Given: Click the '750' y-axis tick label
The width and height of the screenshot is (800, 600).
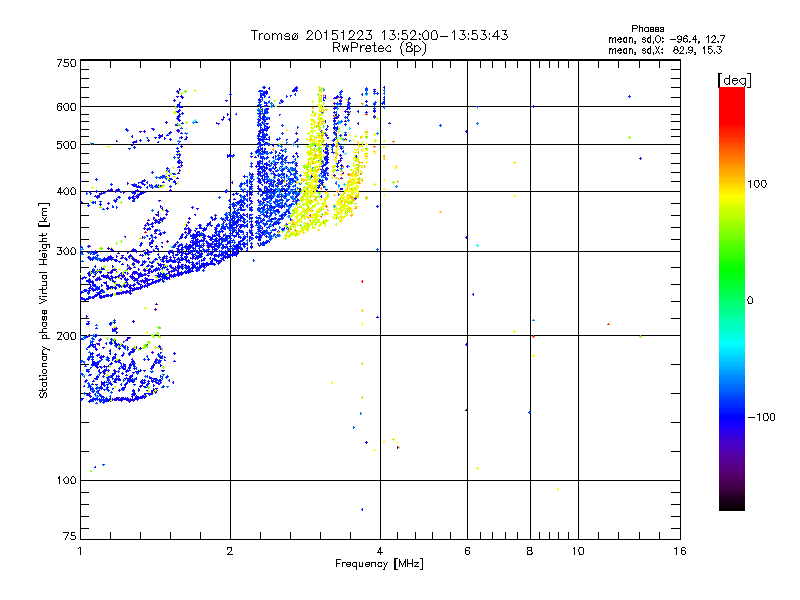Looking at the screenshot, I should coord(66,63).
